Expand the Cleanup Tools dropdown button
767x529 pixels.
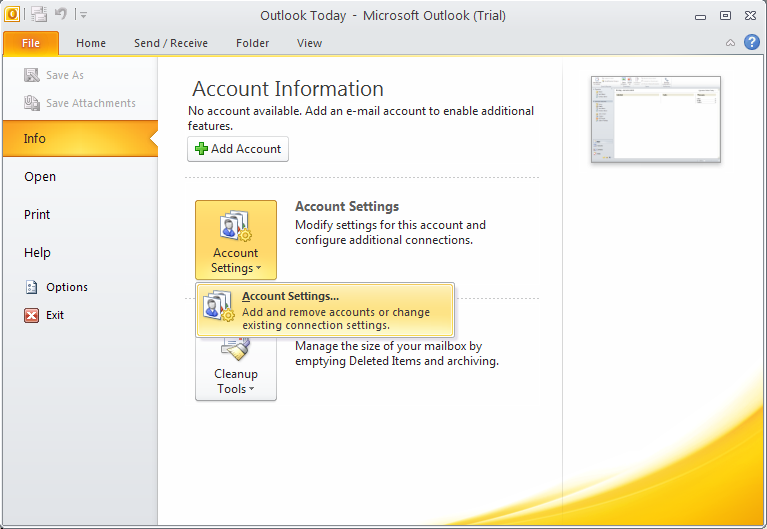point(236,368)
